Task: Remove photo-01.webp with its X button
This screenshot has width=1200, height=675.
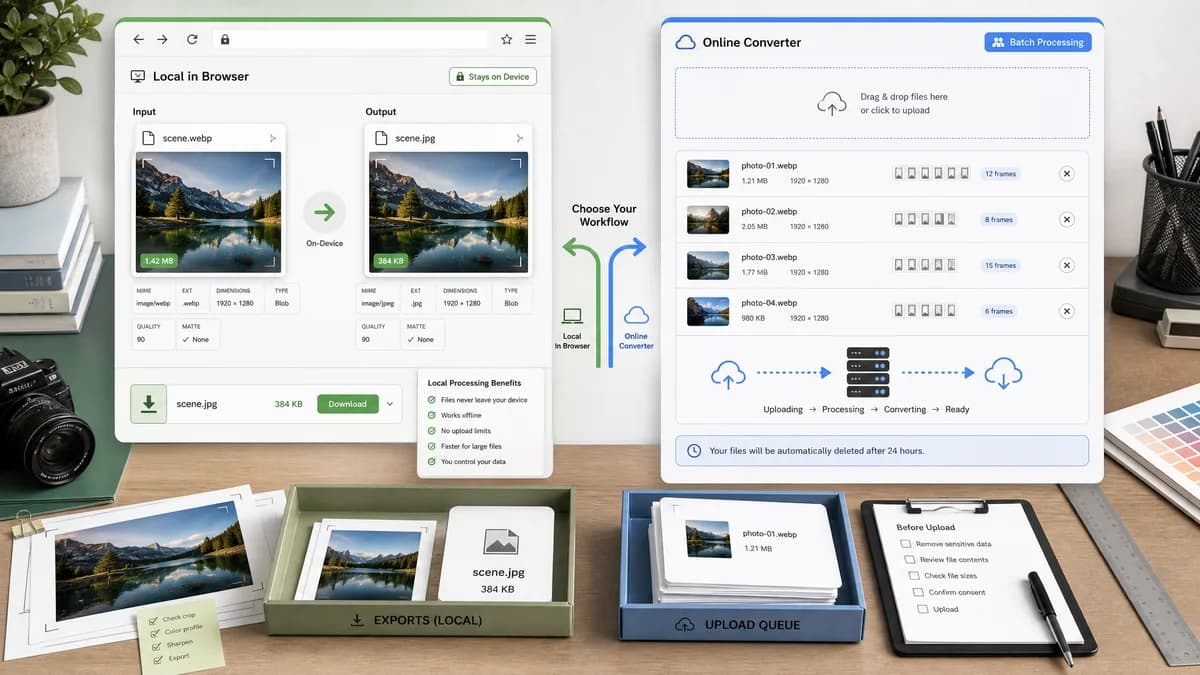Action: (x=1066, y=174)
